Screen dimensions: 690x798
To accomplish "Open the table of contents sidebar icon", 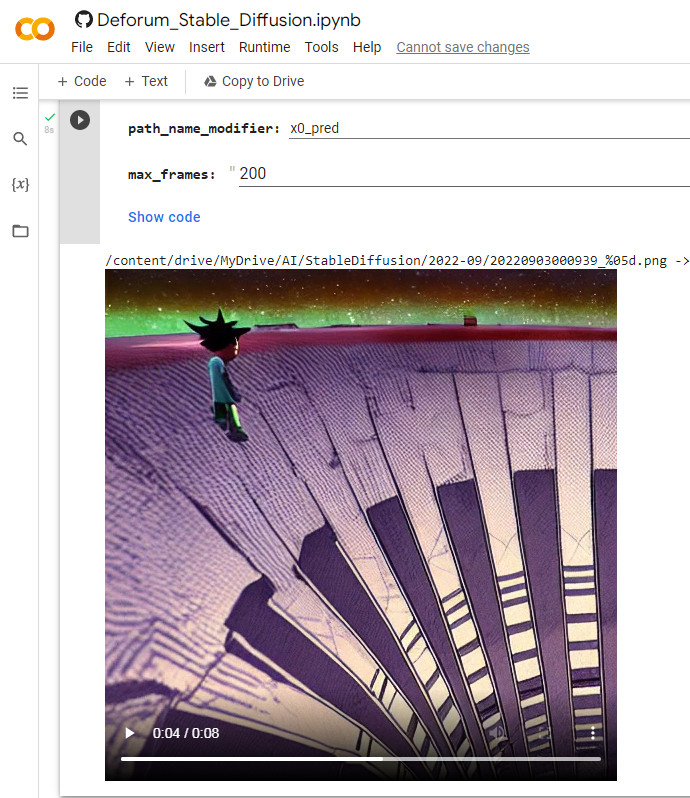I will [x=20, y=93].
